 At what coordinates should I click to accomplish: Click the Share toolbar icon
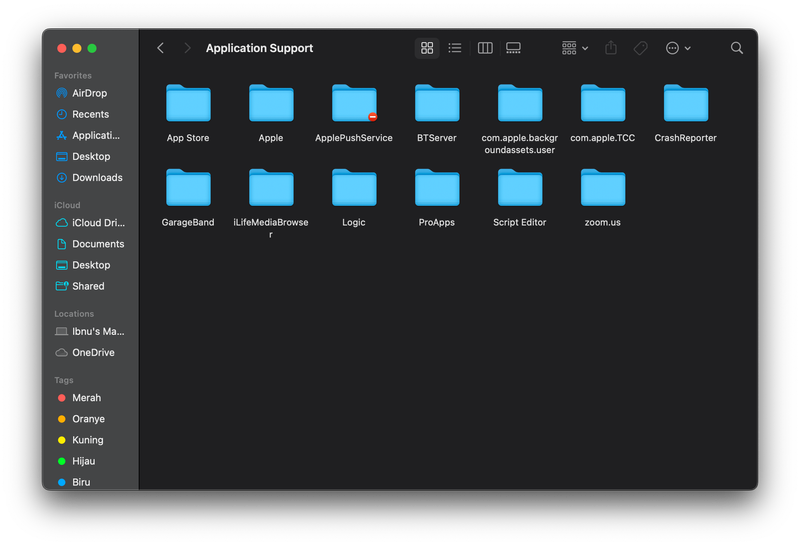(x=611, y=48)
